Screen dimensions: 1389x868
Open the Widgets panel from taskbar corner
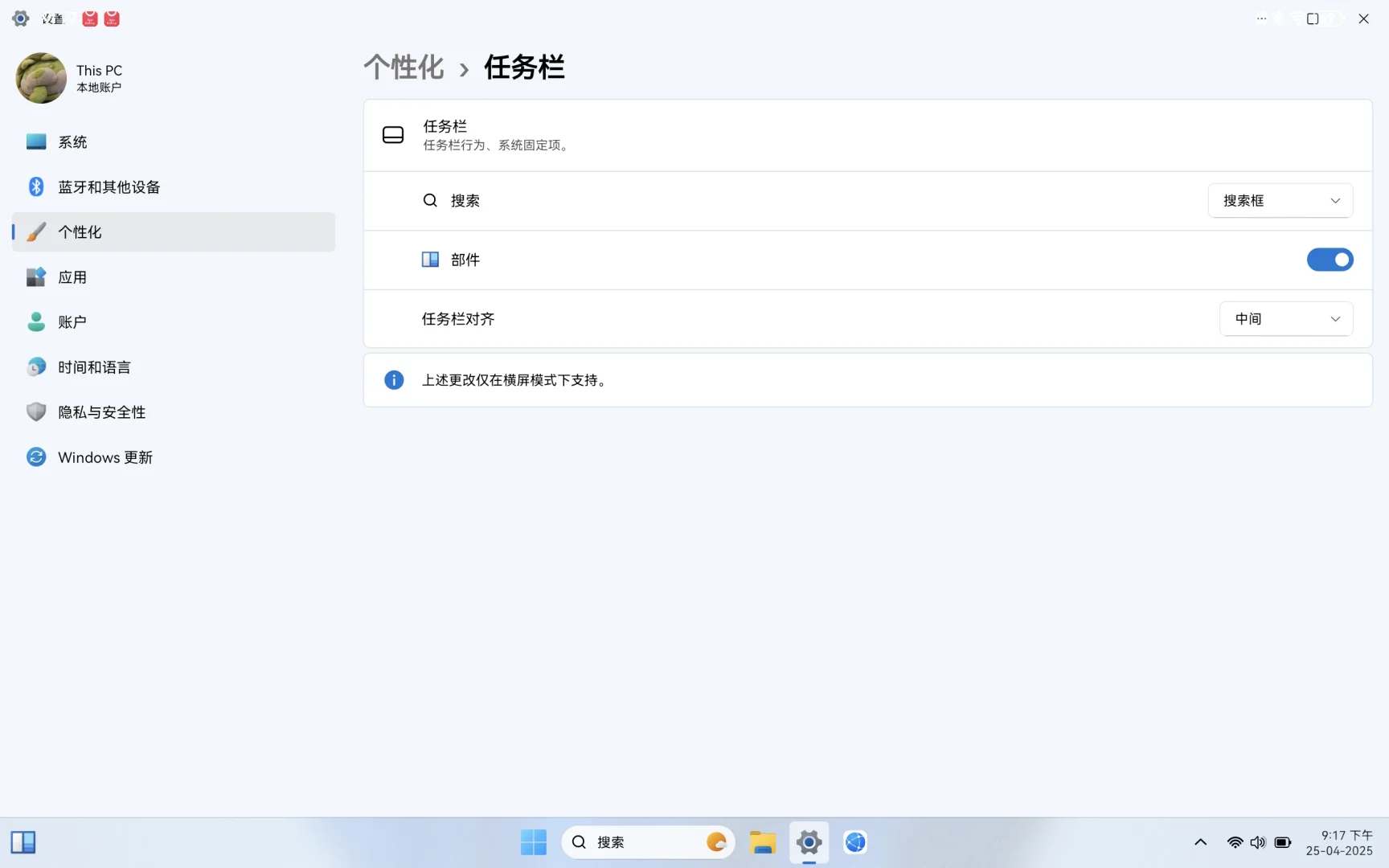(23, 842)
